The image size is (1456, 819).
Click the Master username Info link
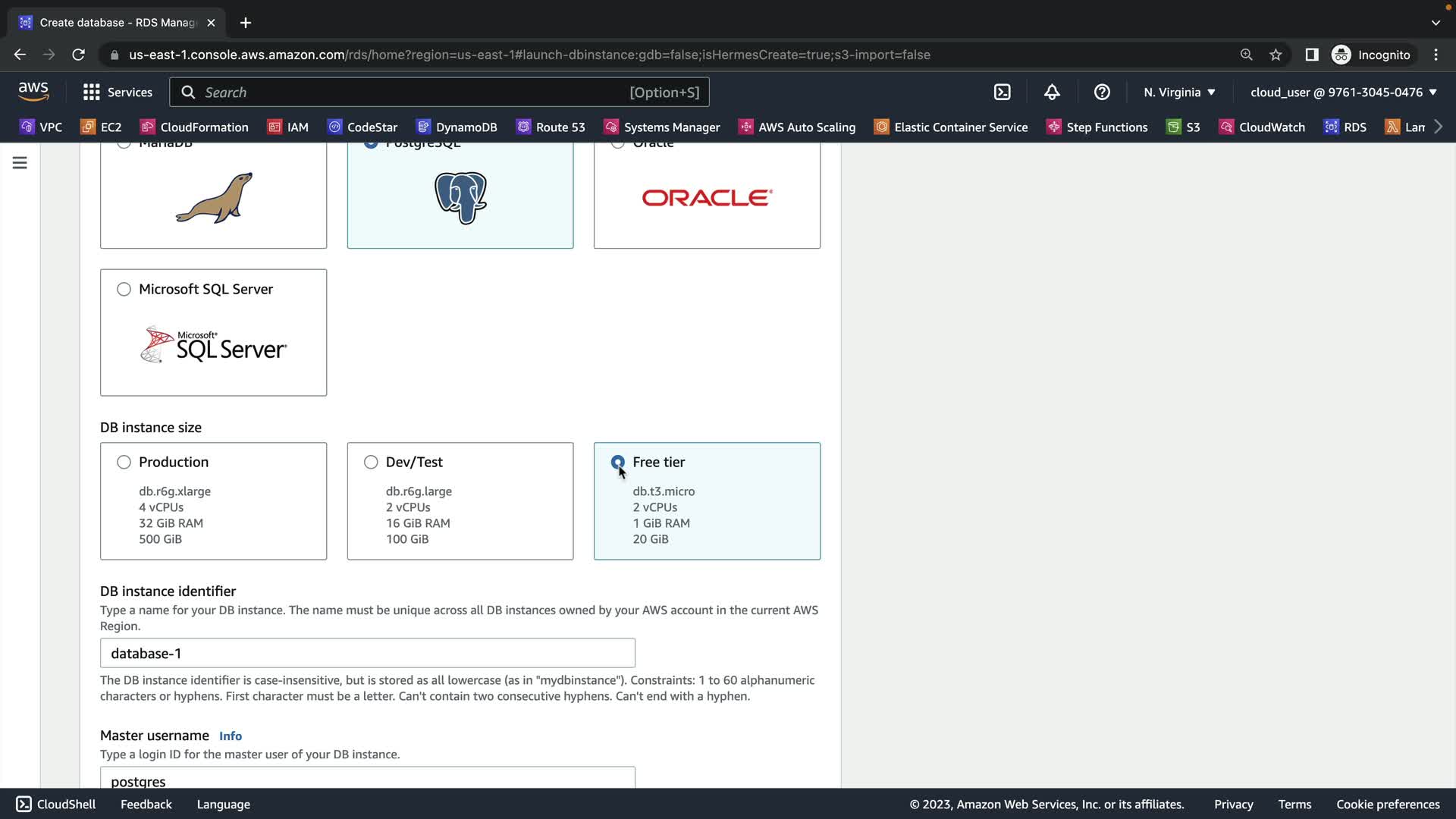click(x=230, y=736)
